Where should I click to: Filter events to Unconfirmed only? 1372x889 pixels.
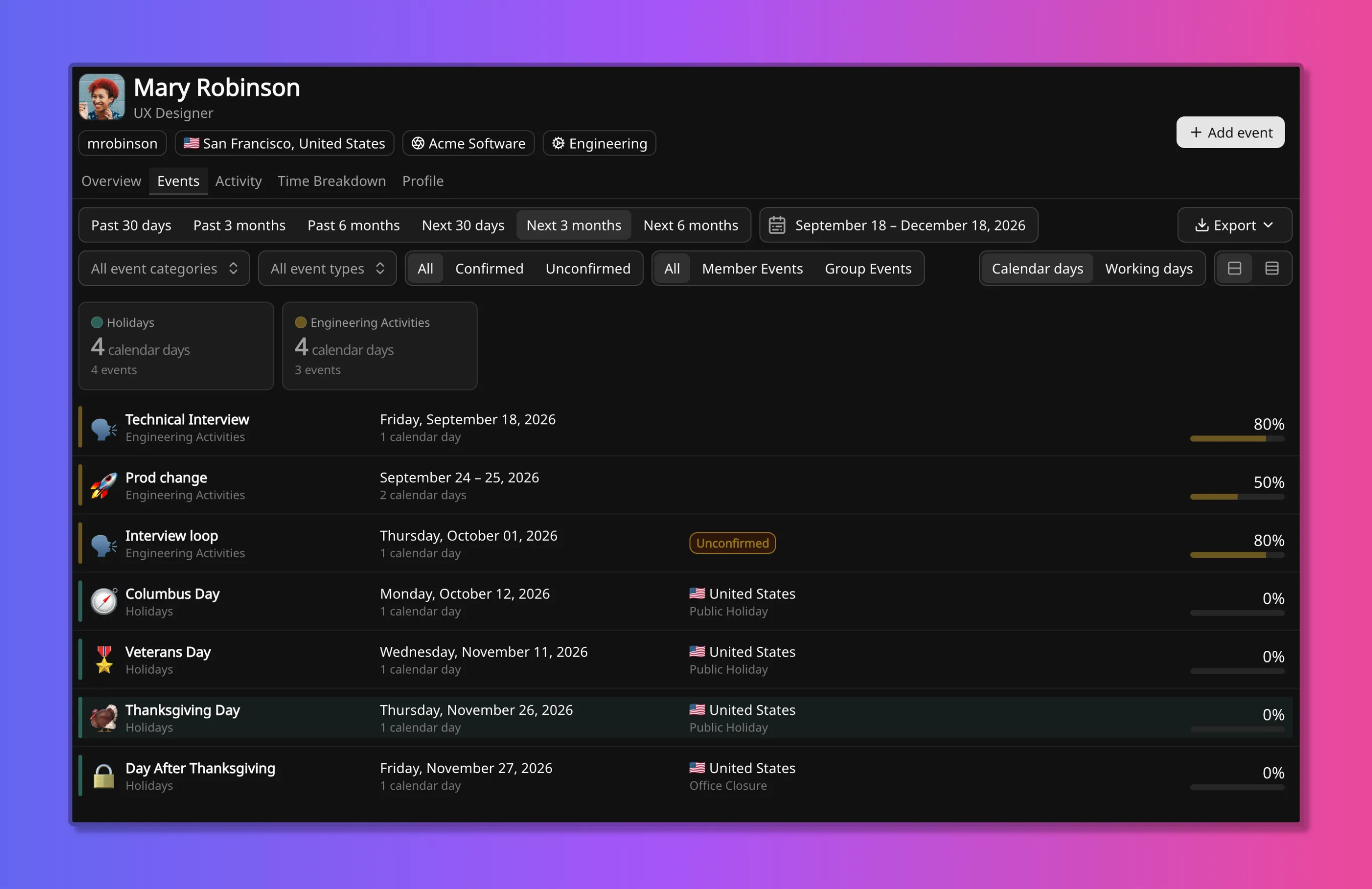(587, 269)
